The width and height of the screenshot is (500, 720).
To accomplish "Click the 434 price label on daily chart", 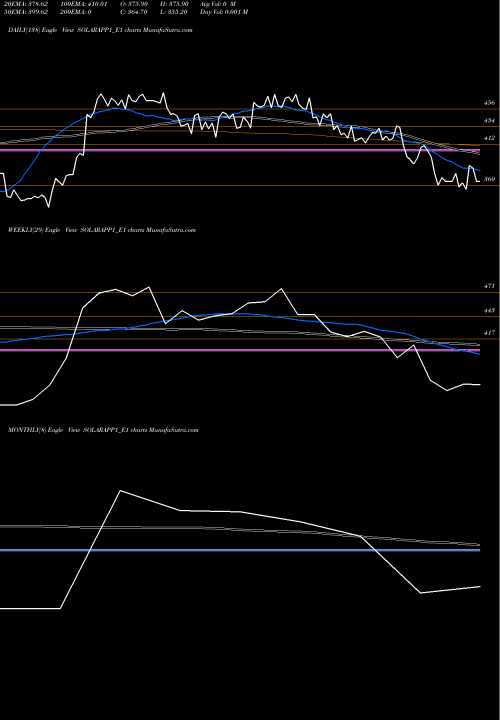I will click(x=489, y=120).
